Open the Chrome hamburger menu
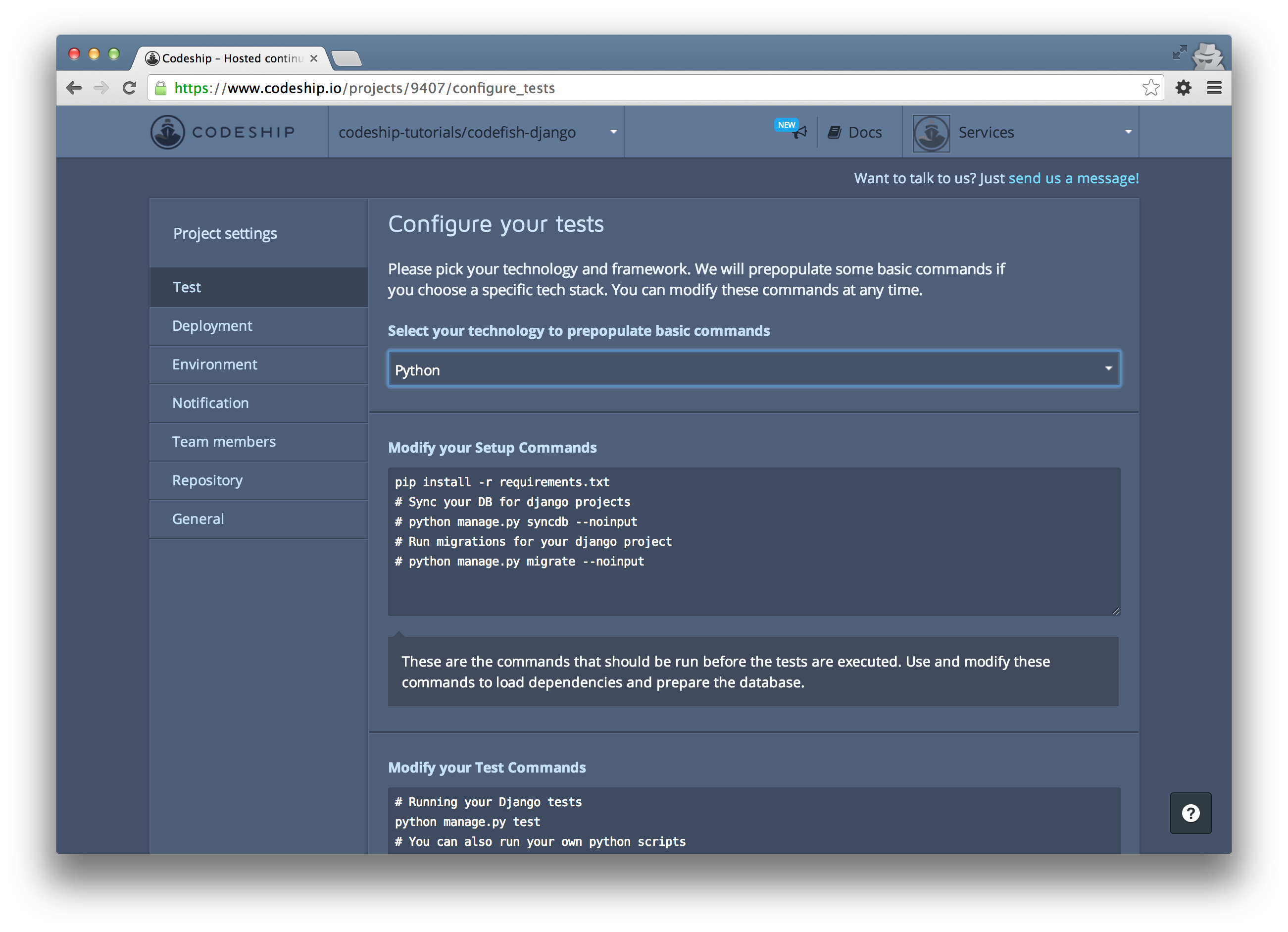Screen dimensions: 1288x932 click(1214, 88)
